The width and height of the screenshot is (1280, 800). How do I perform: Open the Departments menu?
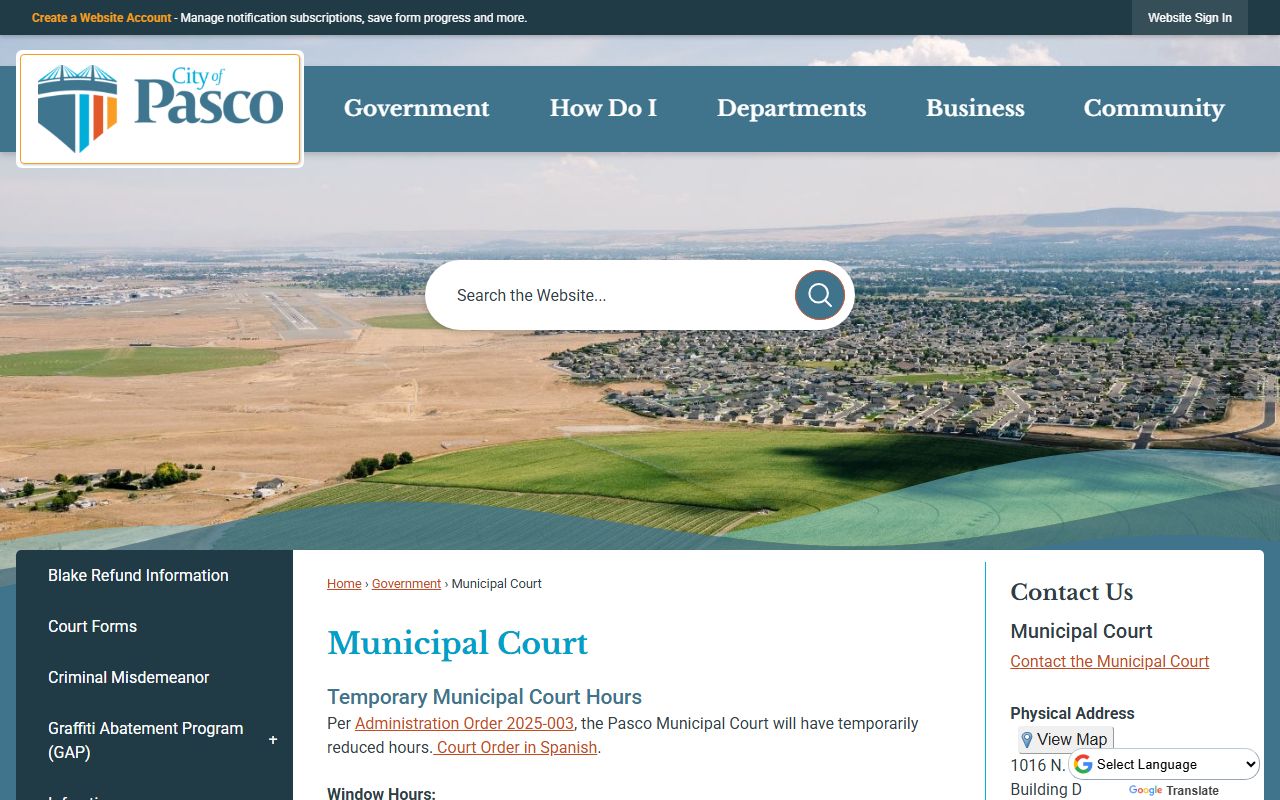[791, 109]
